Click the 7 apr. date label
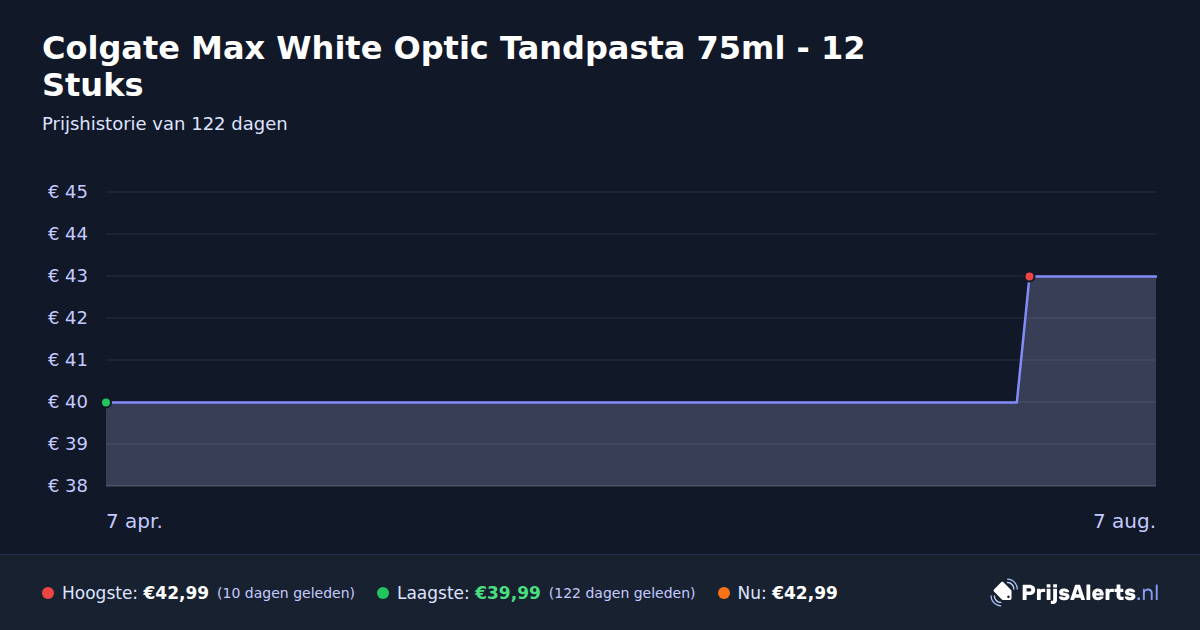Image resolution: width=1200 pixels, height=630 pixels. 134,521
